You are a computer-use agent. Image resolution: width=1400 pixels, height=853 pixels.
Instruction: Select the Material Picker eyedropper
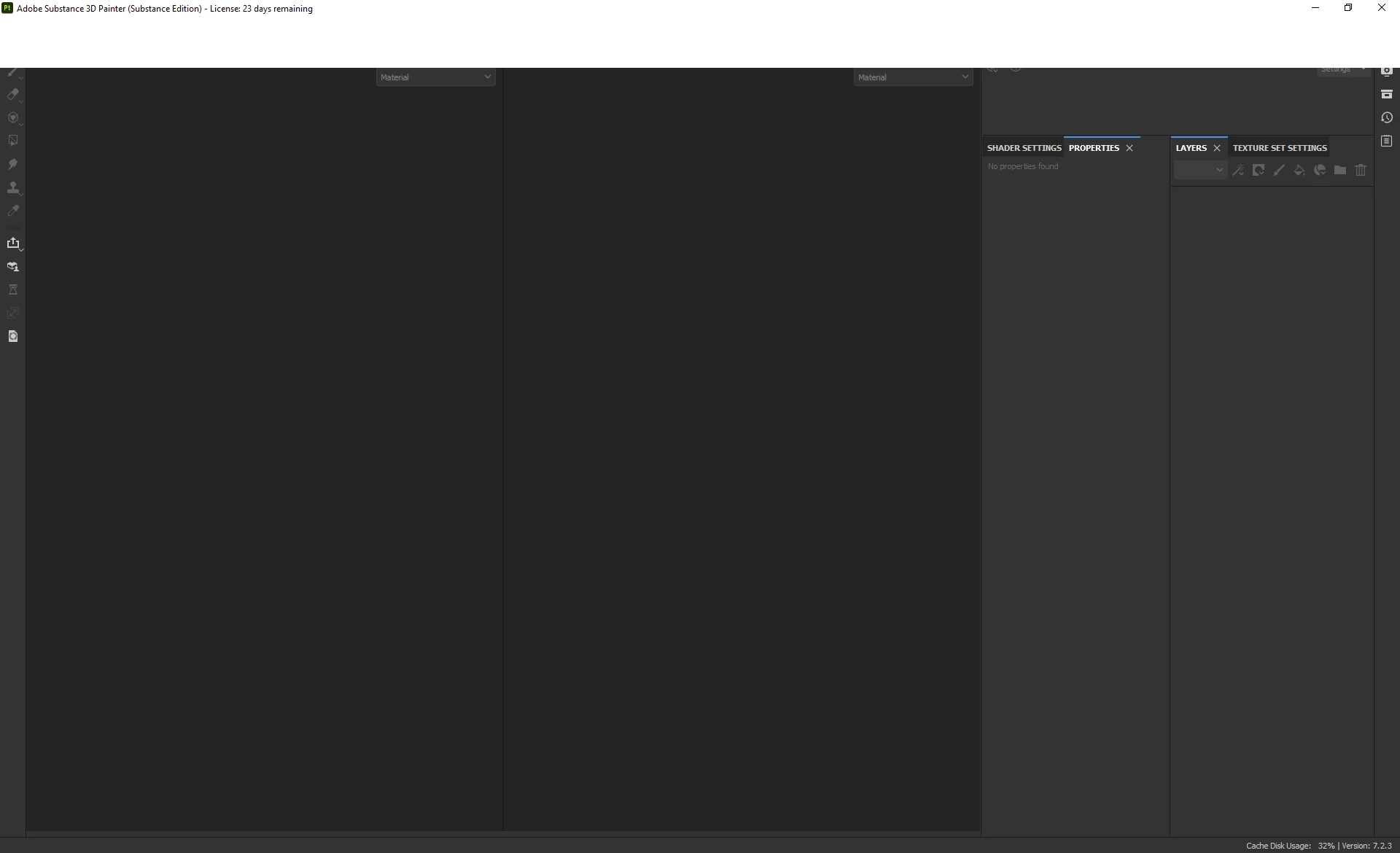pyautogui.click(x=12, y=211)
